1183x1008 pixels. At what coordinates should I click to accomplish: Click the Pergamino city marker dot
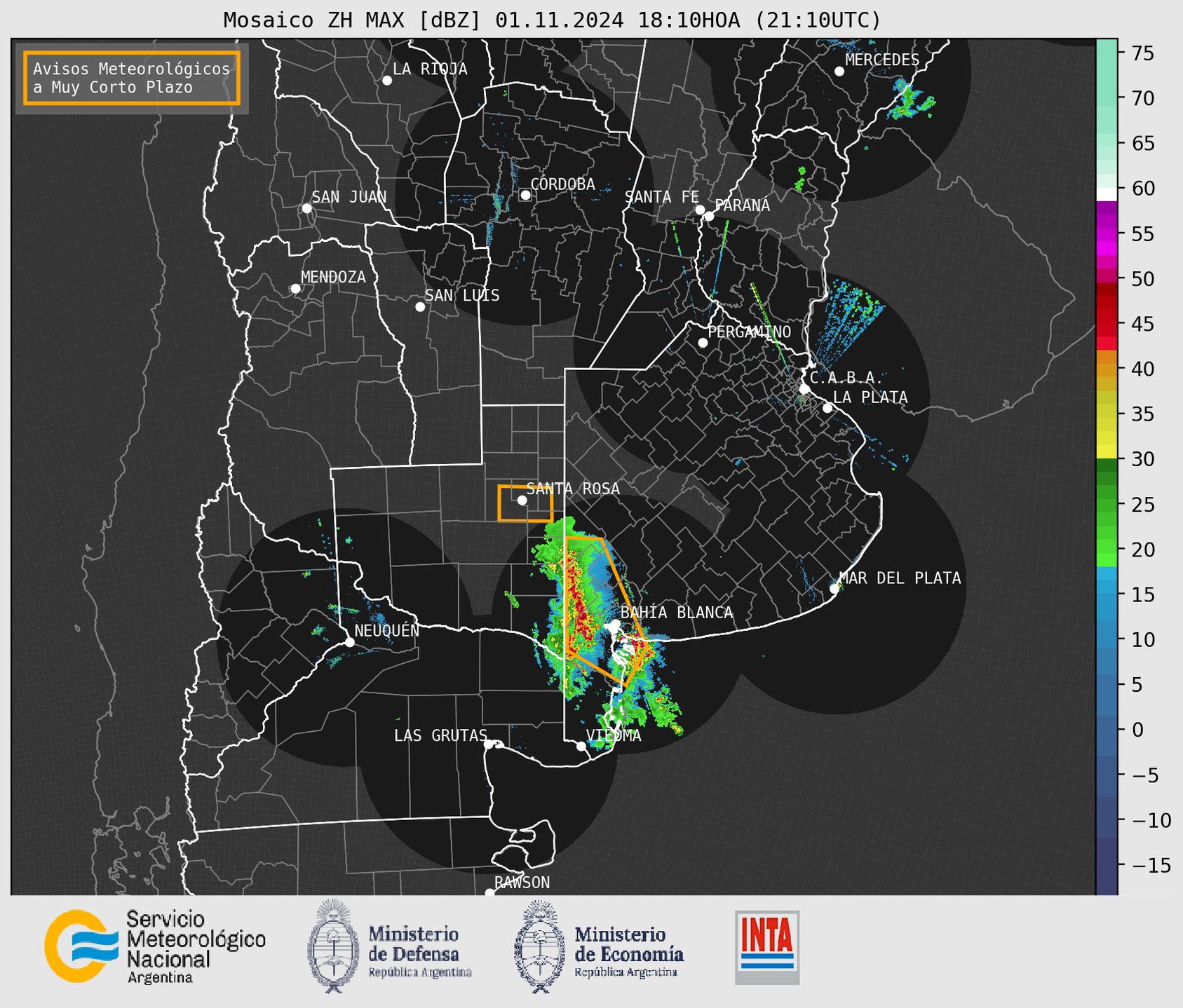pos(703,343)
